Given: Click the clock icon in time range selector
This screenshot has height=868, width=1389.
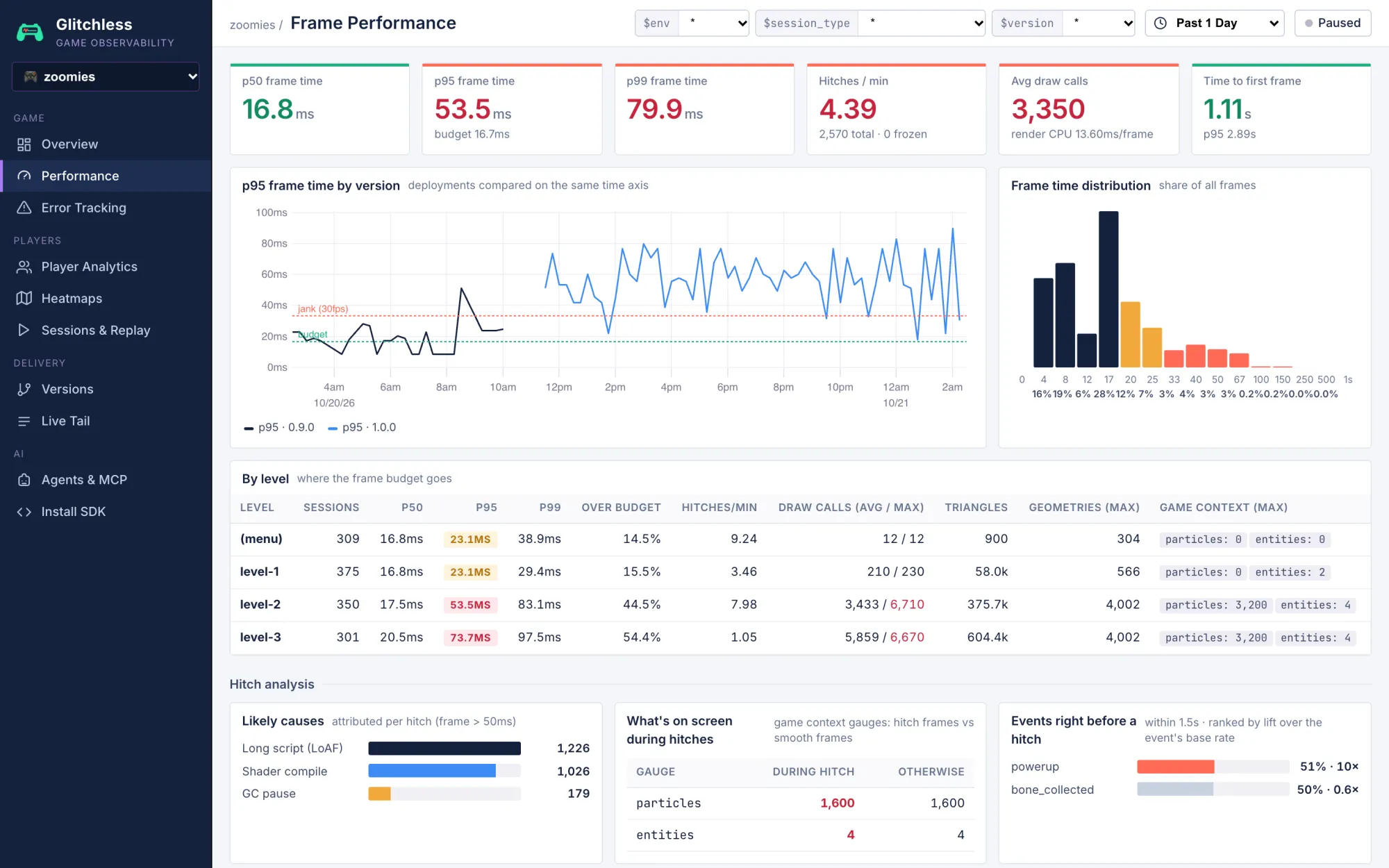Looking at the screenshot, I should [1161, 23].
